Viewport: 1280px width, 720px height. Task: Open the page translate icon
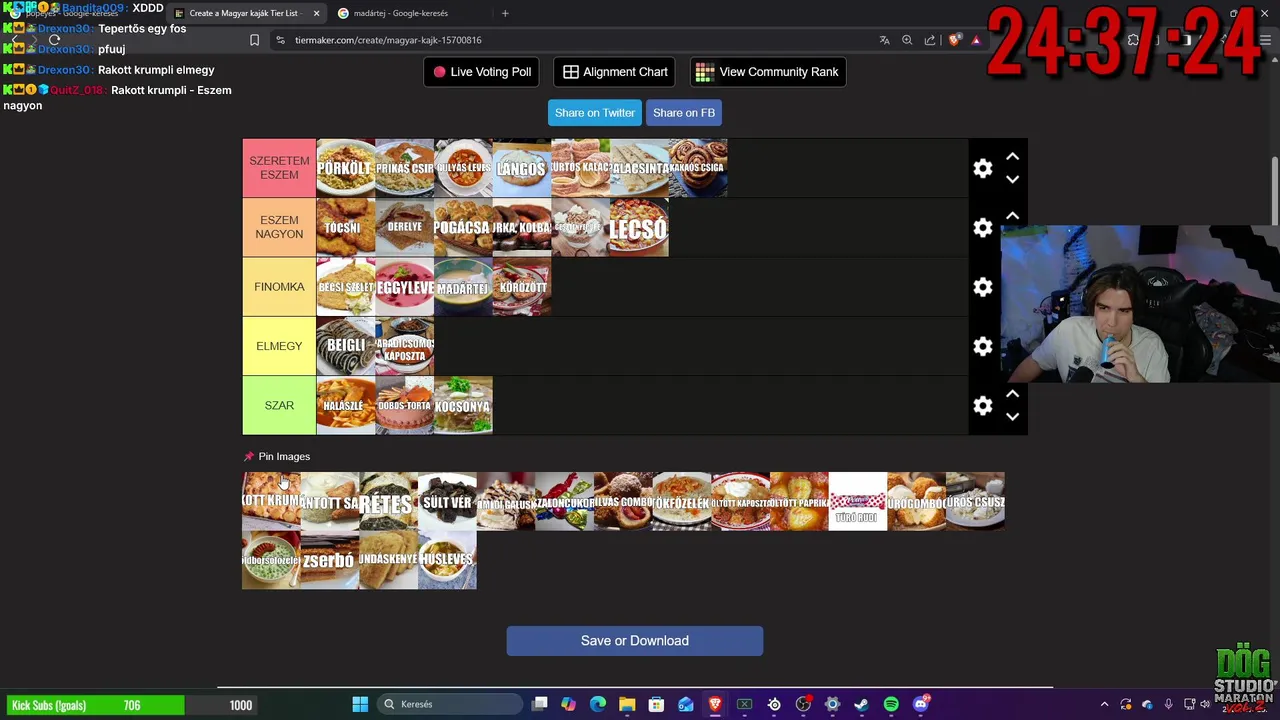(884, 40)
